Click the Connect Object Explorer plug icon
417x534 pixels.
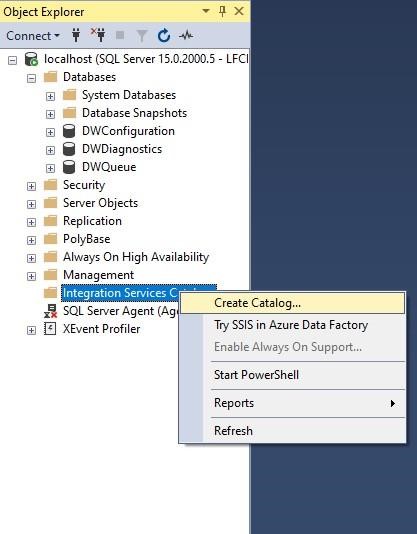click(76, 35)
